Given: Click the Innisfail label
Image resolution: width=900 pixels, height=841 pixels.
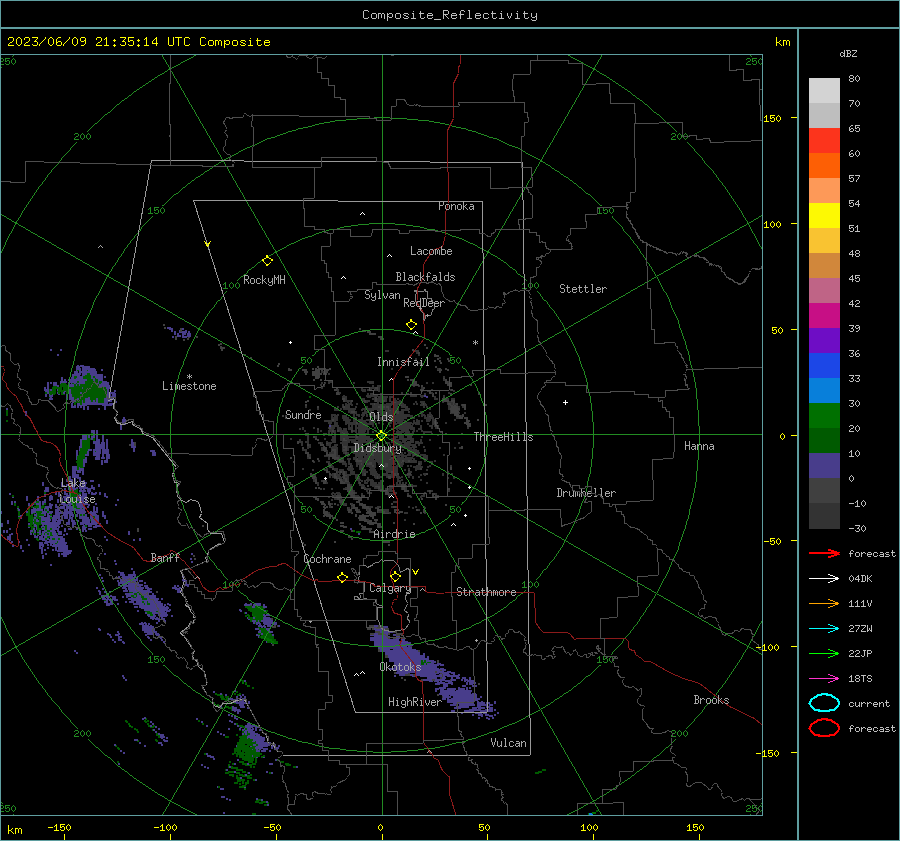Looking at the screenshot, I should (x=403, y=362).
